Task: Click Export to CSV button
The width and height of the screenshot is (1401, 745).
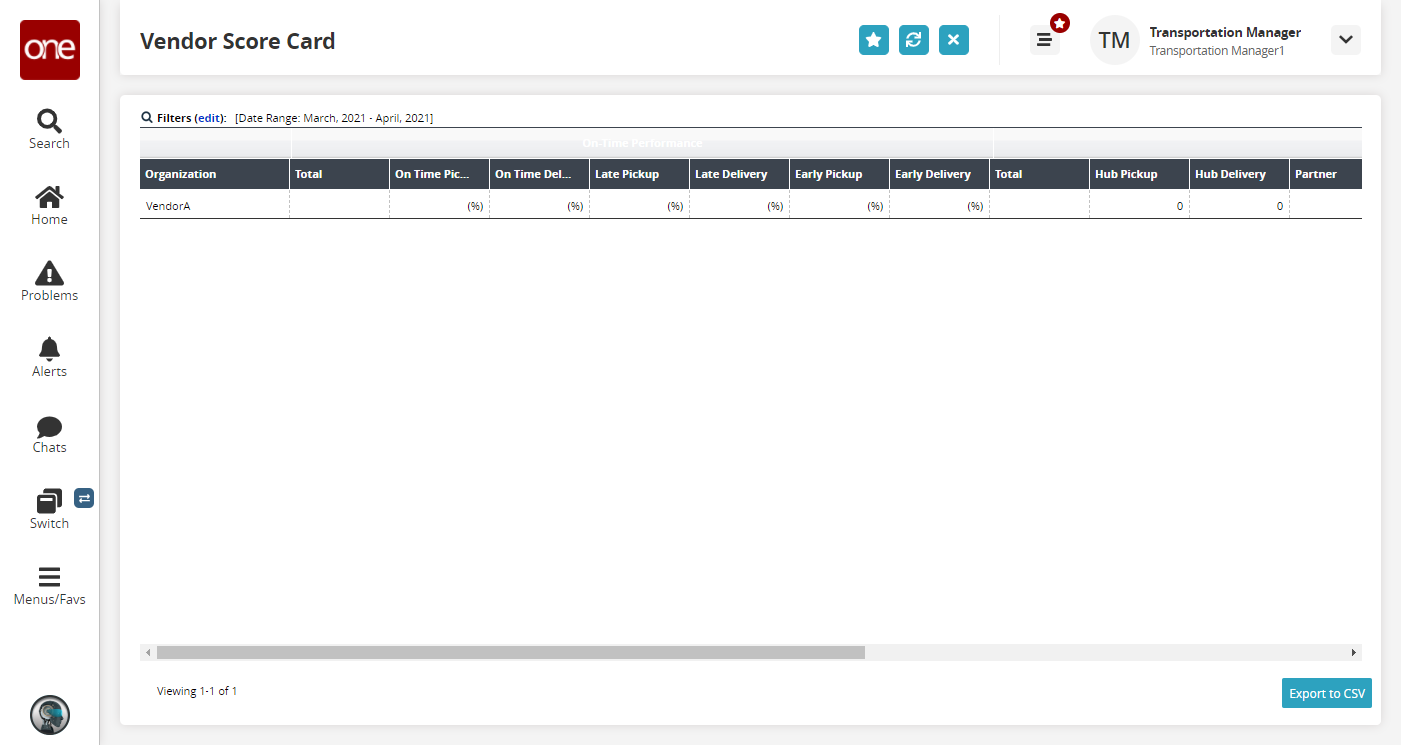Action: click(x=1327, y=693)
